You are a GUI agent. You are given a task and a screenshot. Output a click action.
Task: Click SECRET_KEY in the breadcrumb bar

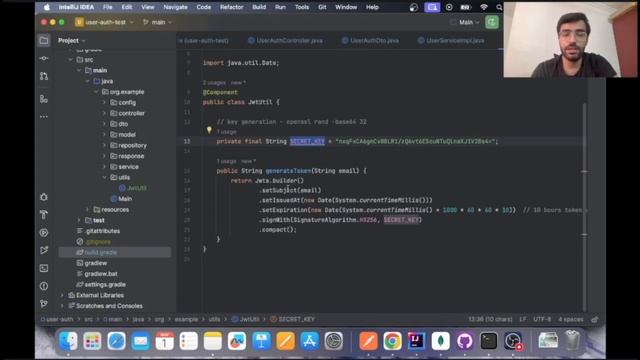293,319
